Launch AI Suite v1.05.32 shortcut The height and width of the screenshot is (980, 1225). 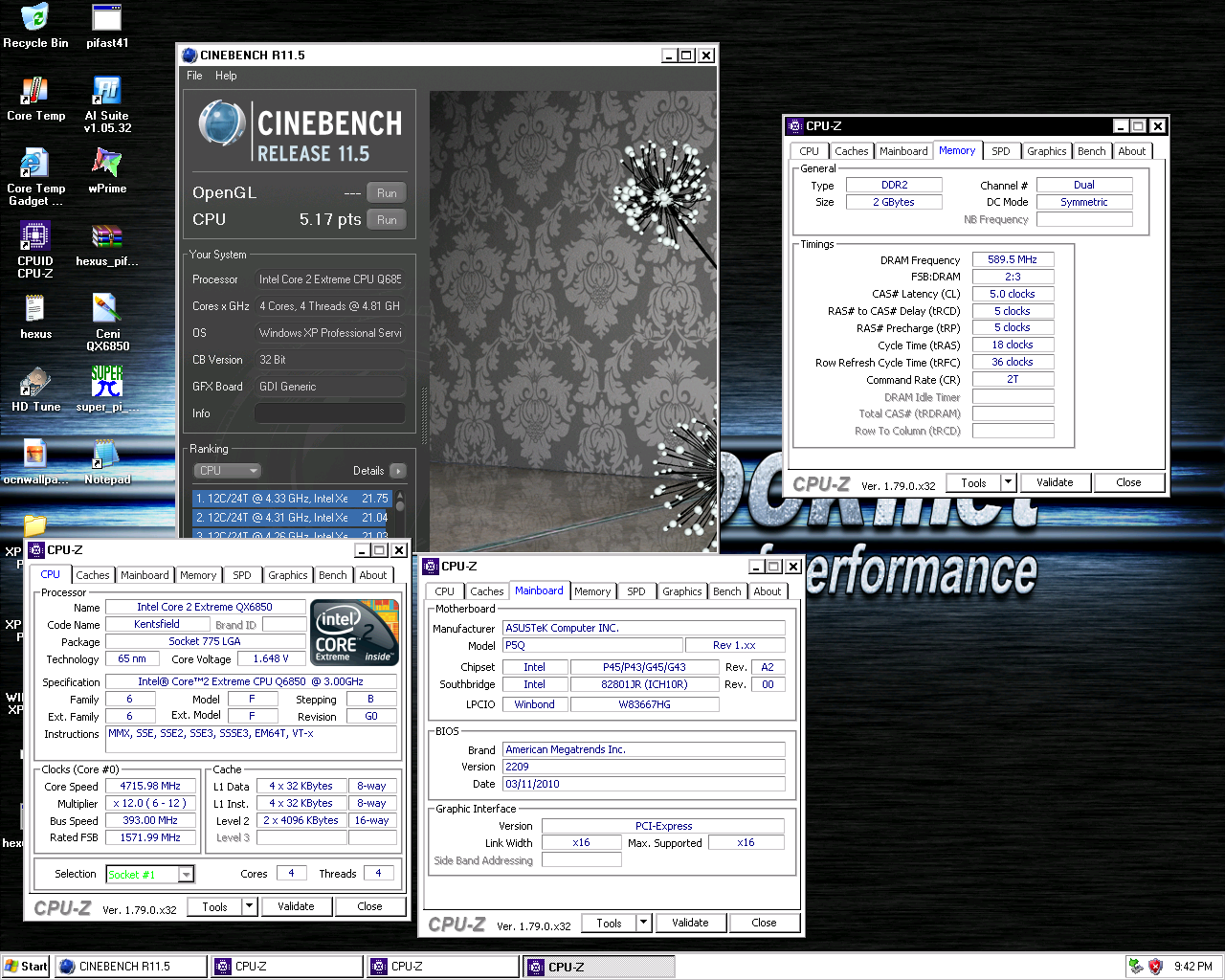pyautogui.click(x=107, y=104)
